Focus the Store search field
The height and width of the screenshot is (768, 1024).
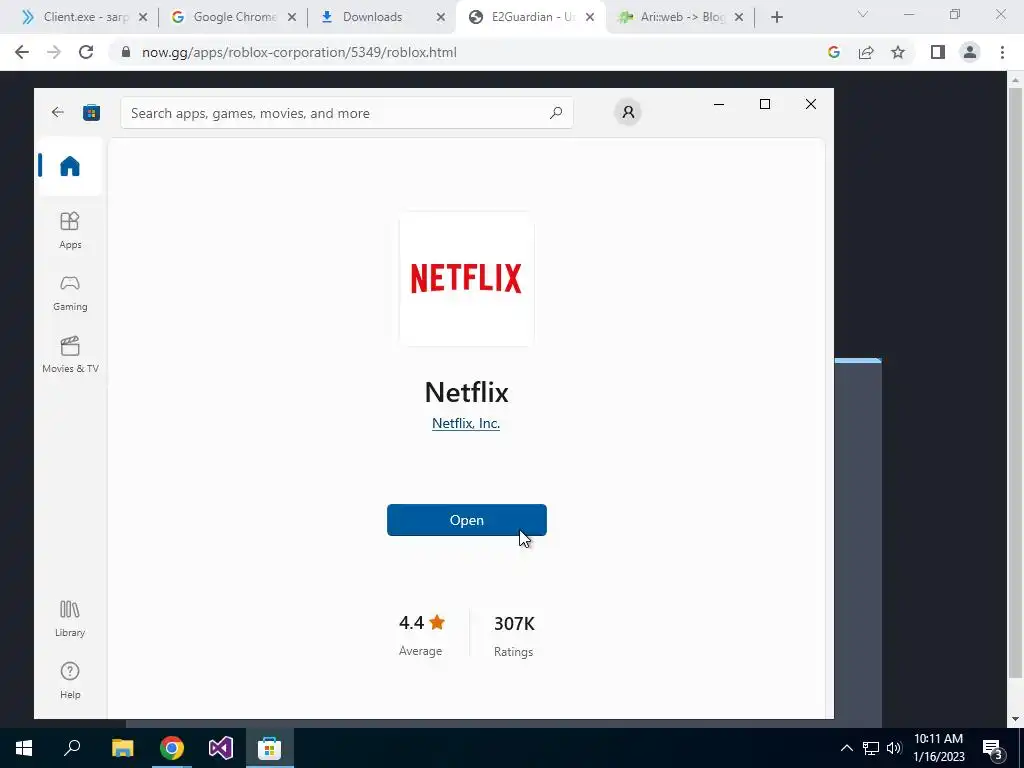point(347,113)
